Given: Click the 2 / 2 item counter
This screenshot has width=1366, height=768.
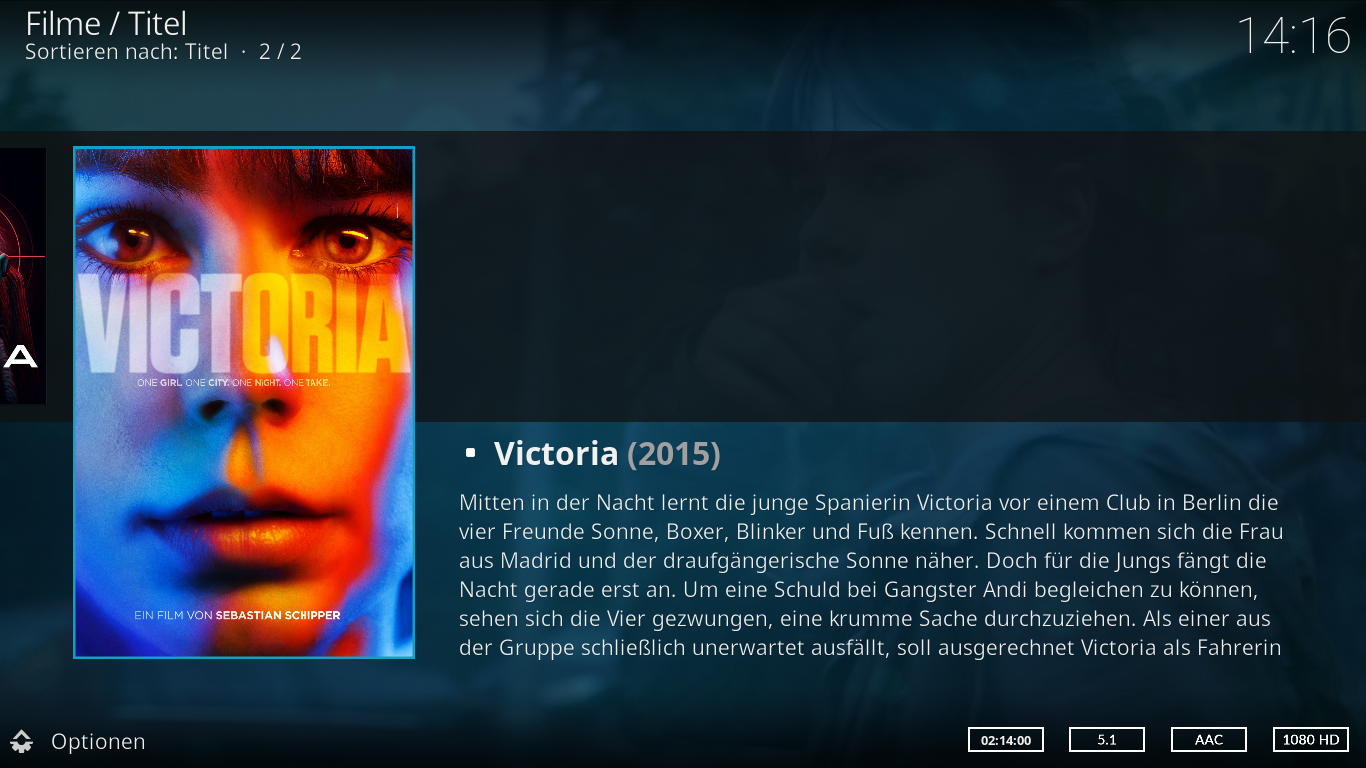Looking at the screenshot, I should coord(280,51).
